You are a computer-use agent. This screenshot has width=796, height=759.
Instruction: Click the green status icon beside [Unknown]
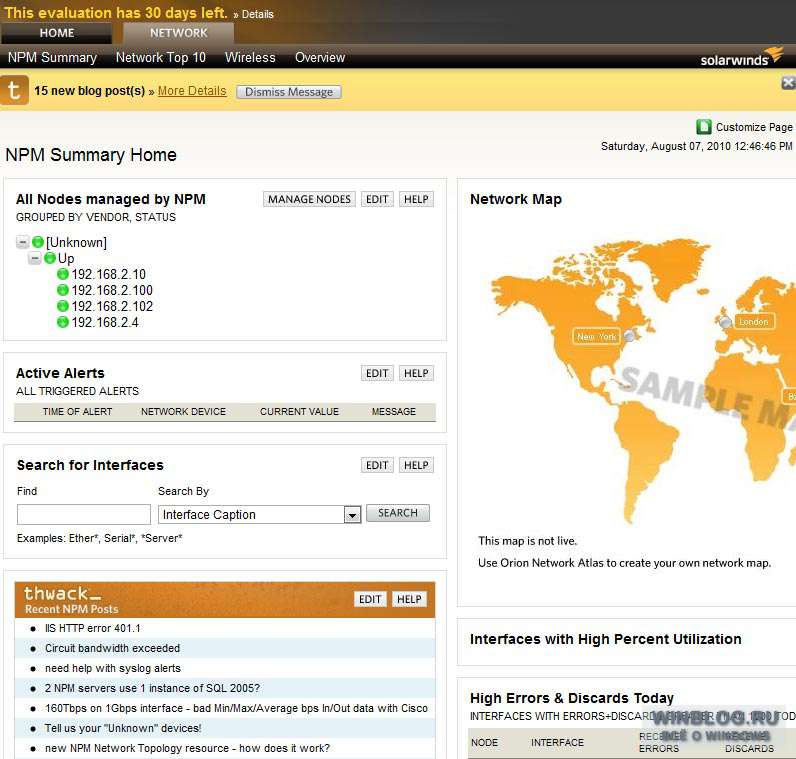(x=38, y=242)
